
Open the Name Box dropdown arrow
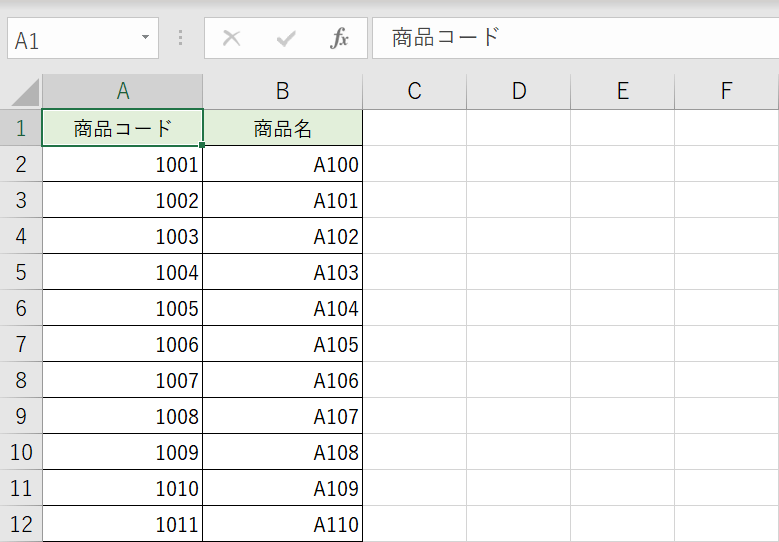[x=146, y=38]
